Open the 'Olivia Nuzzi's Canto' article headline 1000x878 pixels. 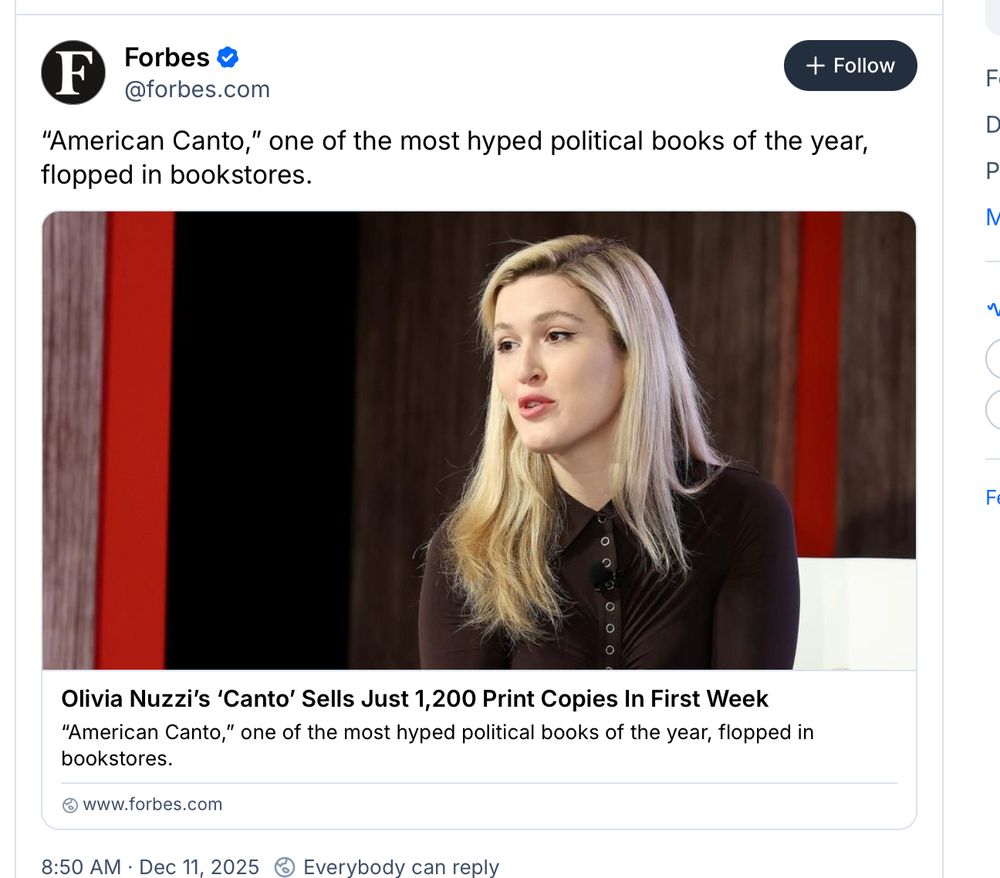pyautogui.click(x=415, y=699)
